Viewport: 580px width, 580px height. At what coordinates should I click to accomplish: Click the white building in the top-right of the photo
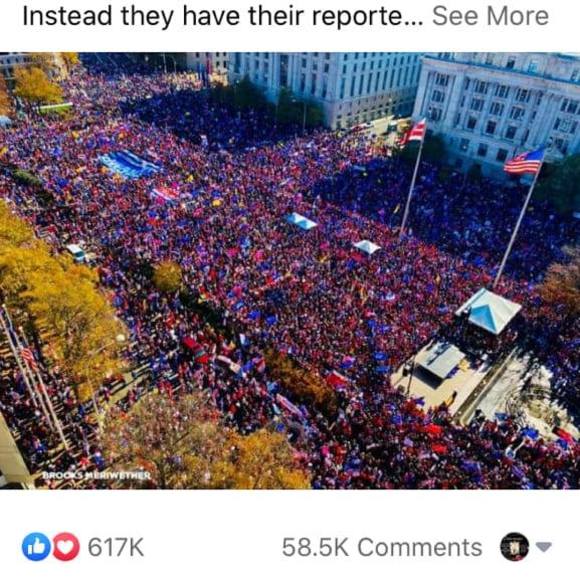pyautogui.click(x=496, y=107)
